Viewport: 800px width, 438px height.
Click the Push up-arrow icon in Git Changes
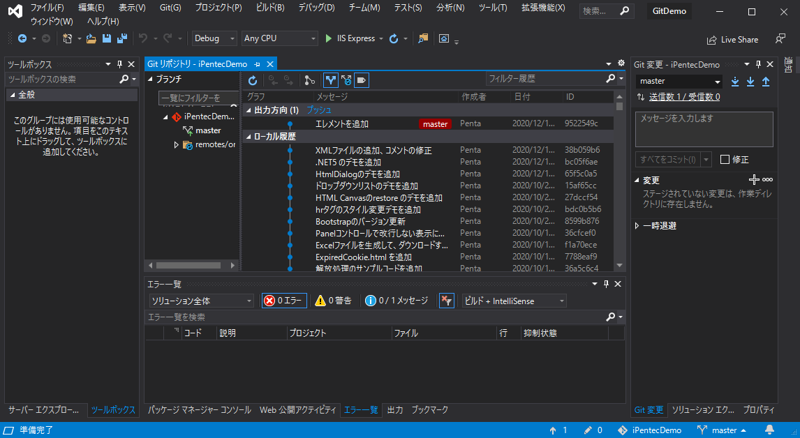766,82
